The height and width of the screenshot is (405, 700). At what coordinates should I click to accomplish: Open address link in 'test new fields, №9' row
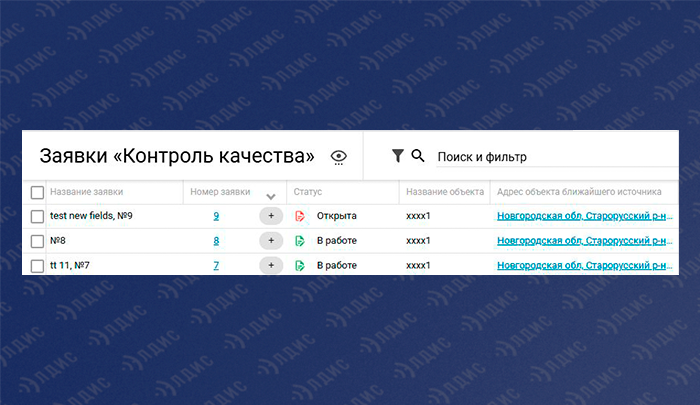(585, 216)
